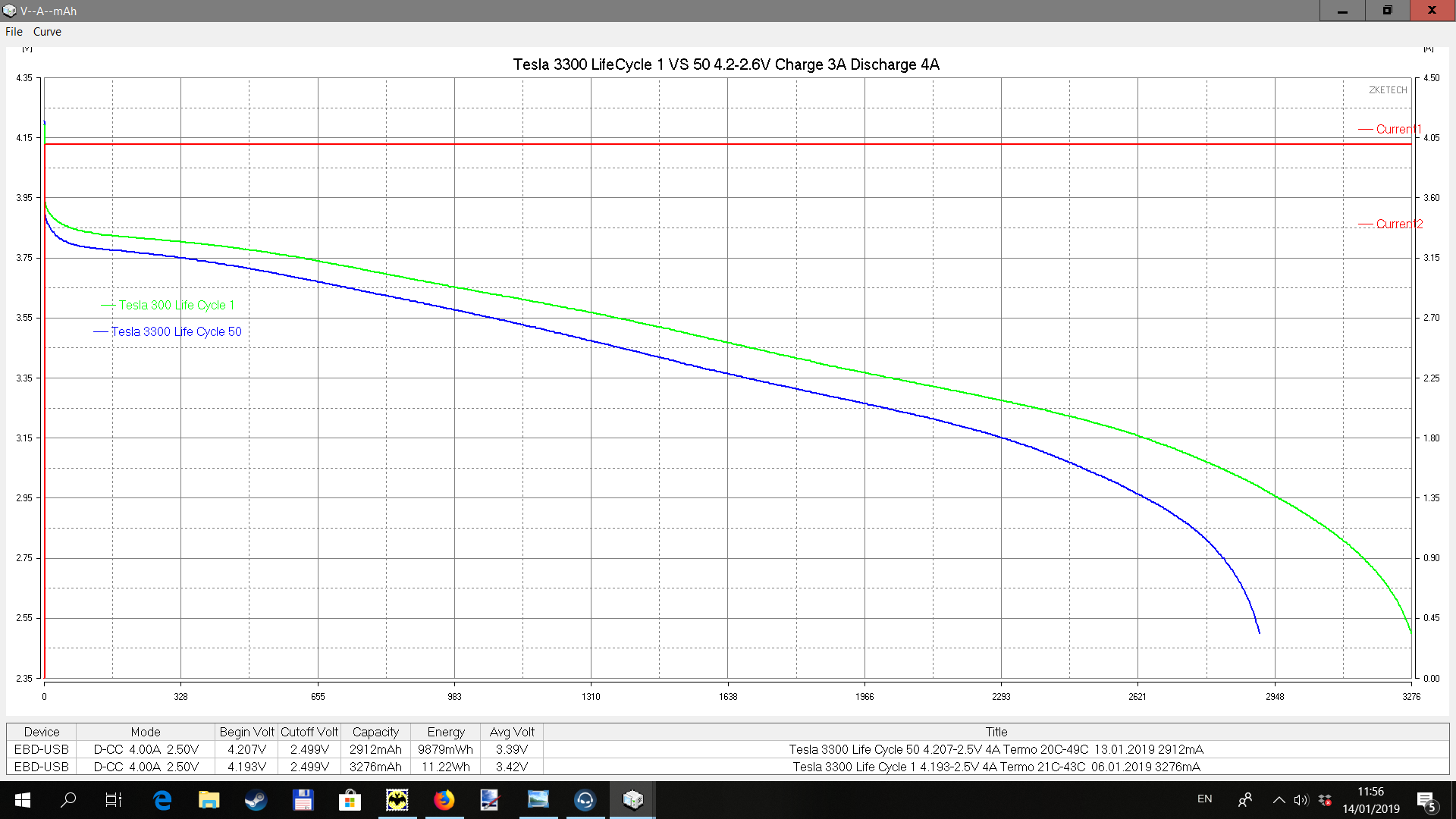Launch Steam from taskbar
Image resolution: width=1456 pixels, height=819 pixels.
tap(256, 799)
